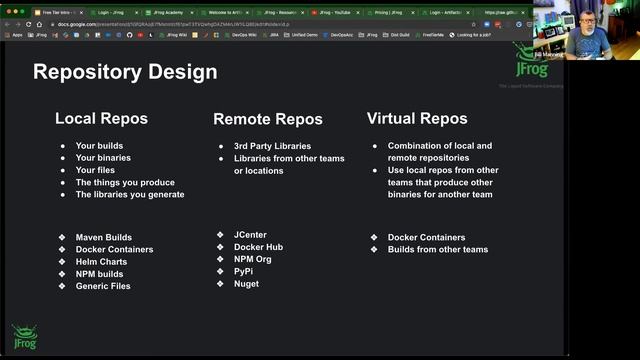Switch to the https://raw.github tab

pyautogui.click(x=501, y=13)
